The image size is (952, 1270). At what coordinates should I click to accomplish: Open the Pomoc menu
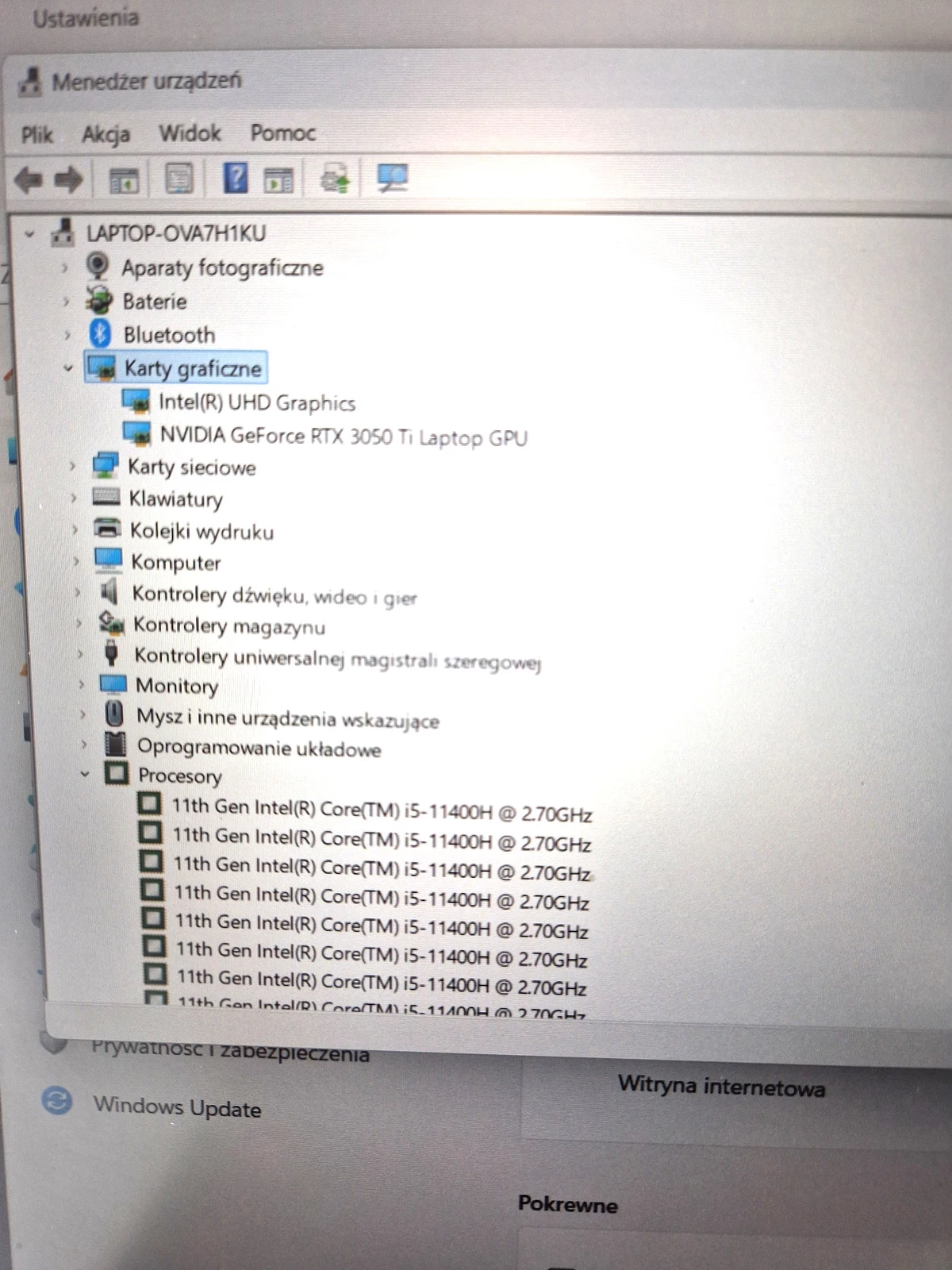[283, 133]
